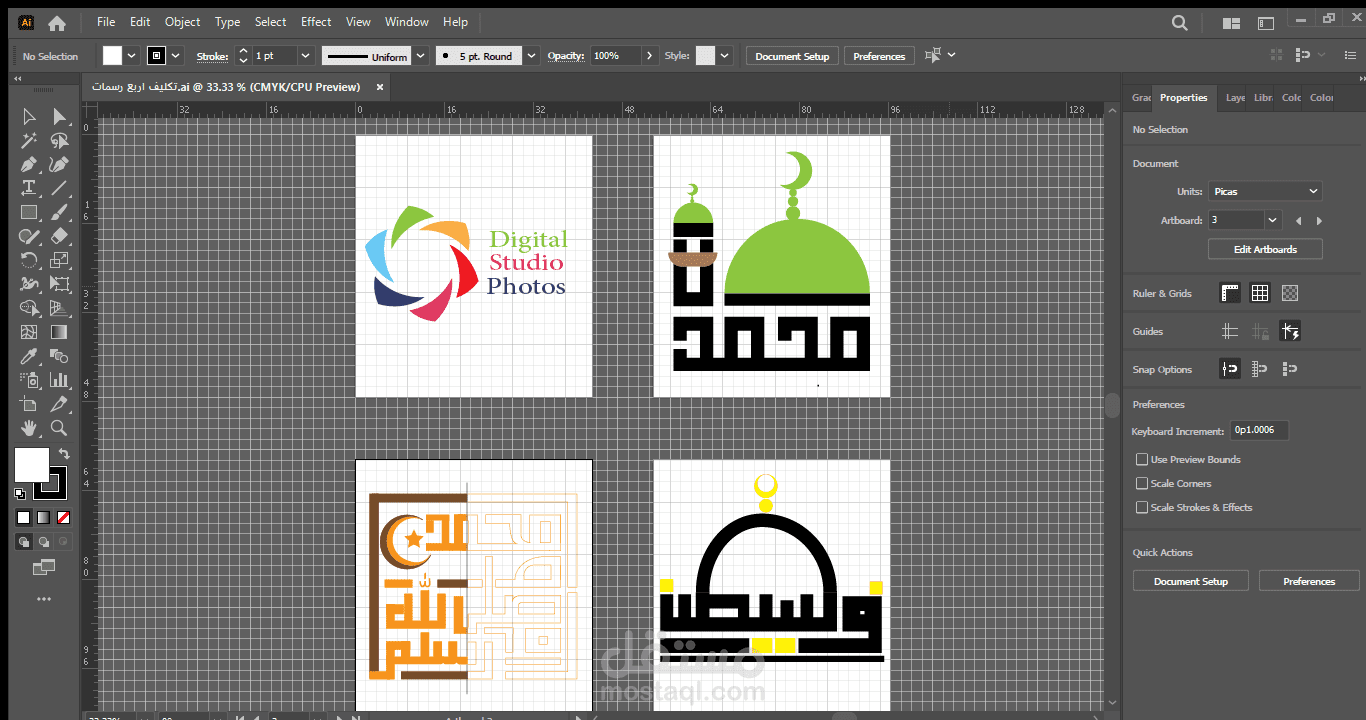
Task: Go to the Home screen icon
Action: (57, 22)
